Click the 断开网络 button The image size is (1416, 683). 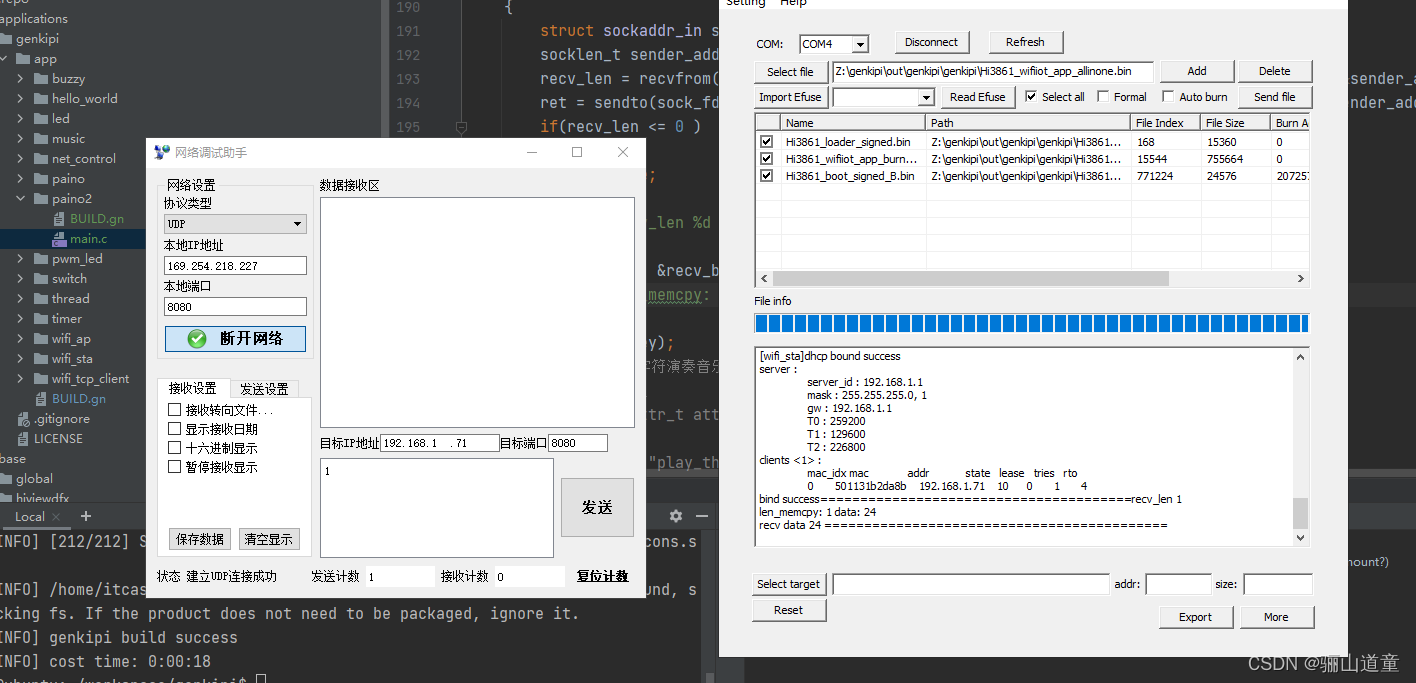(236, 339)
